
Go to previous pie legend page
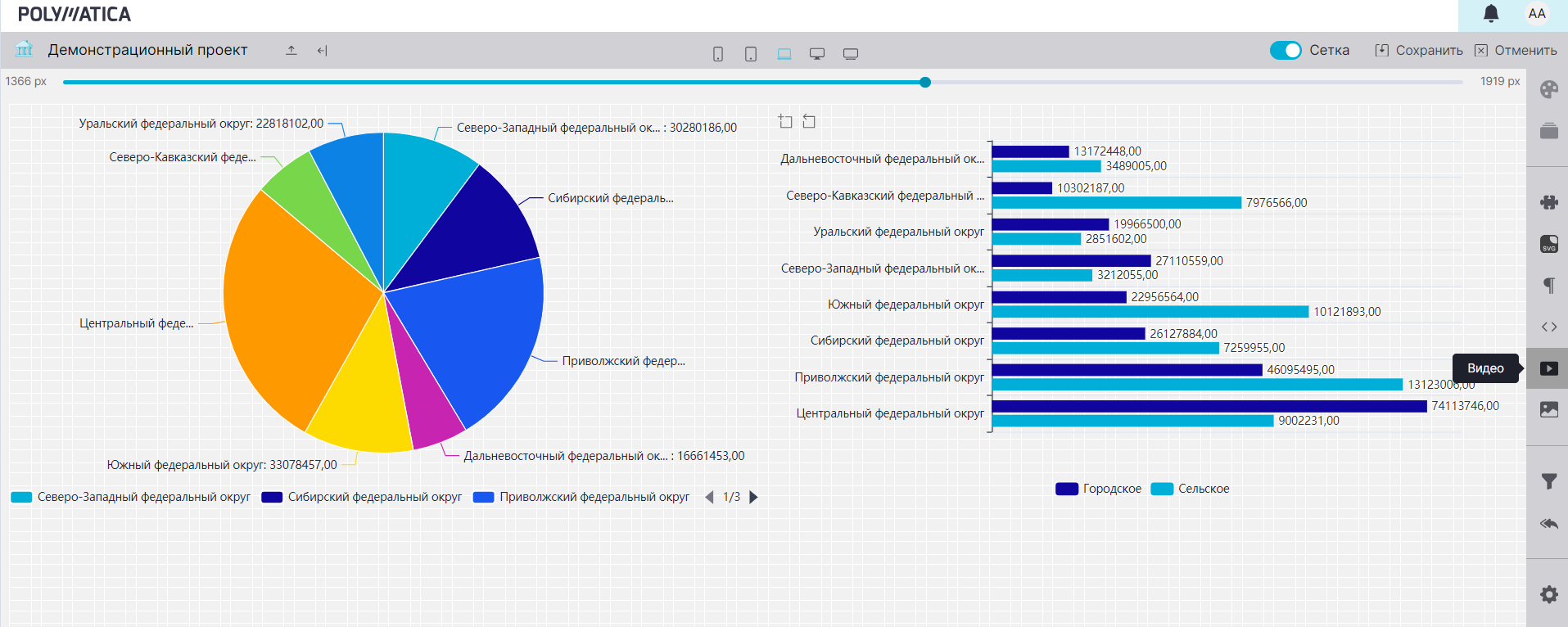point(709,497)
